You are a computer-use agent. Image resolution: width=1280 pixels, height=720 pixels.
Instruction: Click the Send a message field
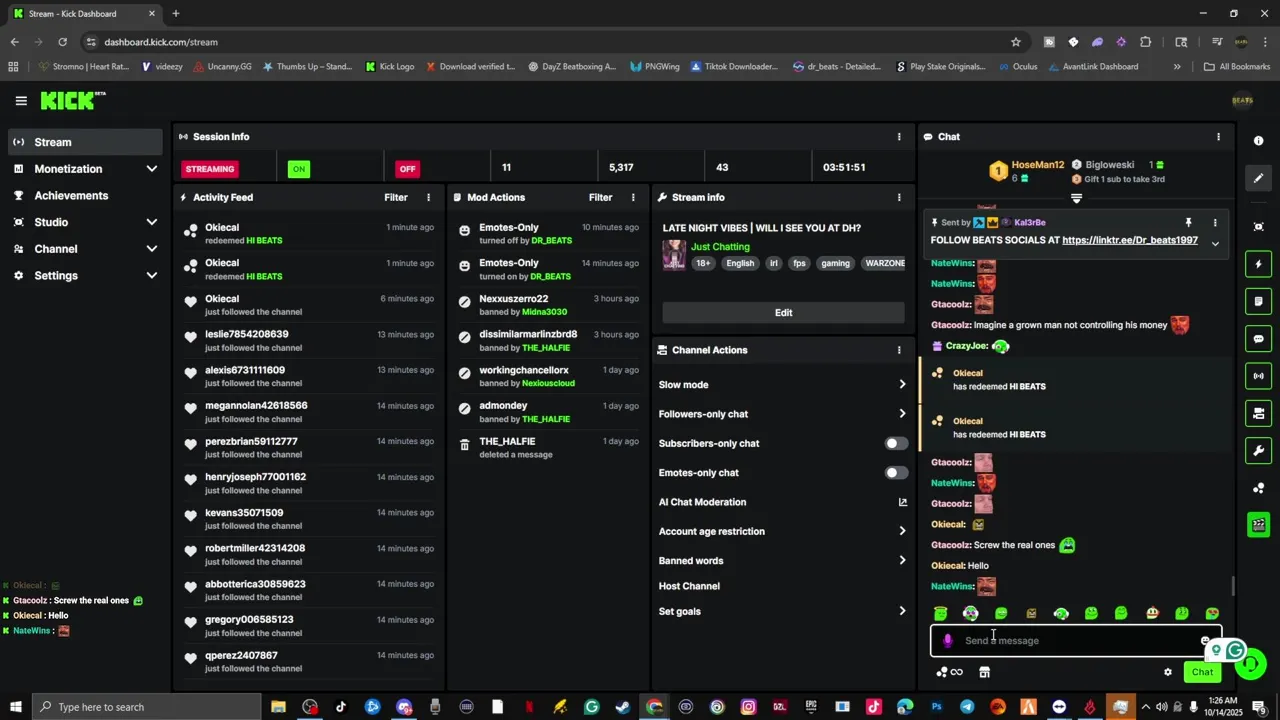point(1075,641)
